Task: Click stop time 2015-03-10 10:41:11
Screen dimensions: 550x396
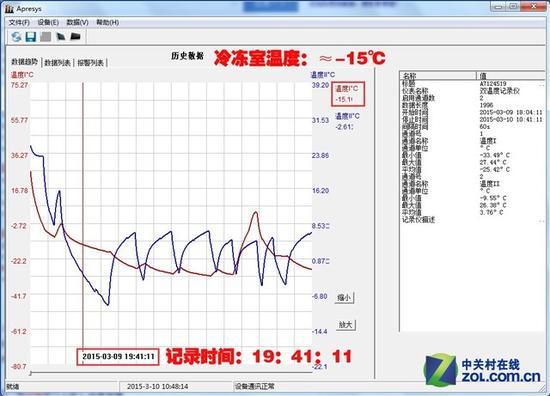Action: pos(511,119)
